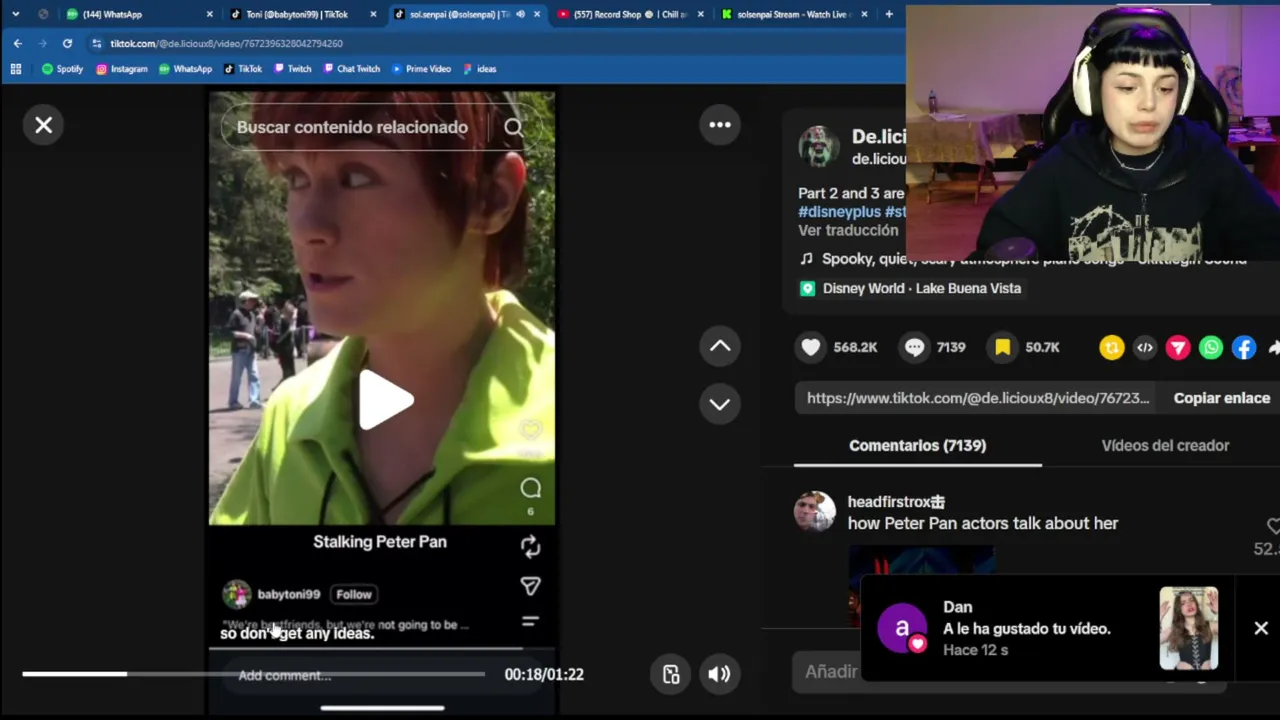Image resolution: width=1280 pixels, height=720 pixels.
Task: Click the search magnifier in the video search bar
Action: click(x=514, y=127)
